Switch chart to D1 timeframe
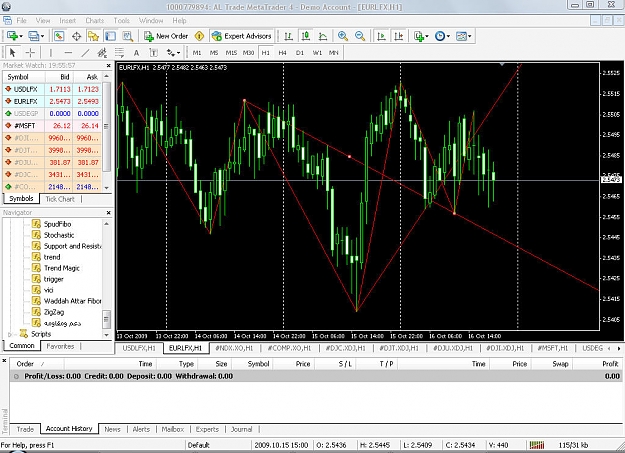Image resolution: width=625 pixels, height=453 pixels. coord(300,53)
